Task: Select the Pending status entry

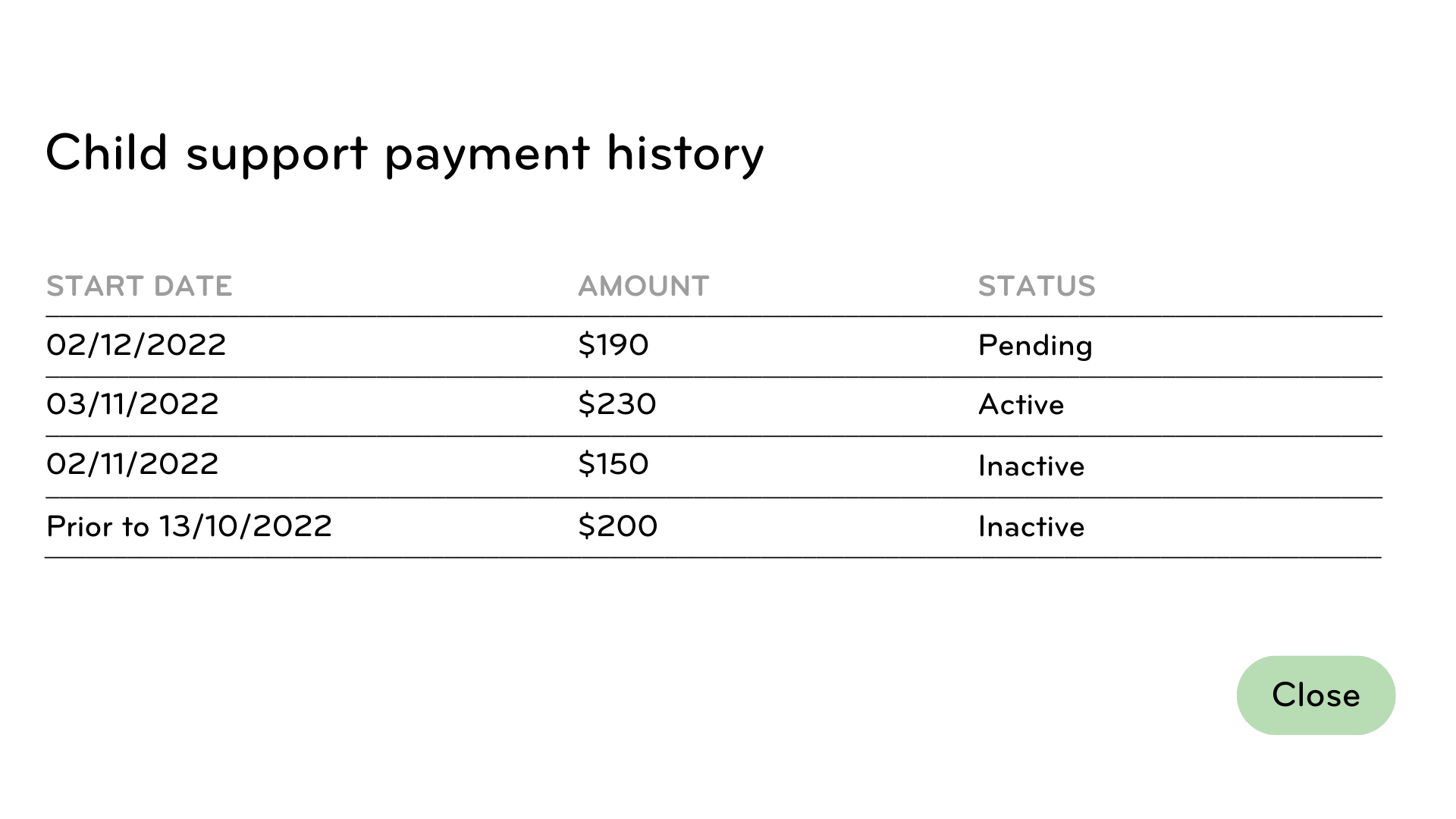Action: (1036, 345)
